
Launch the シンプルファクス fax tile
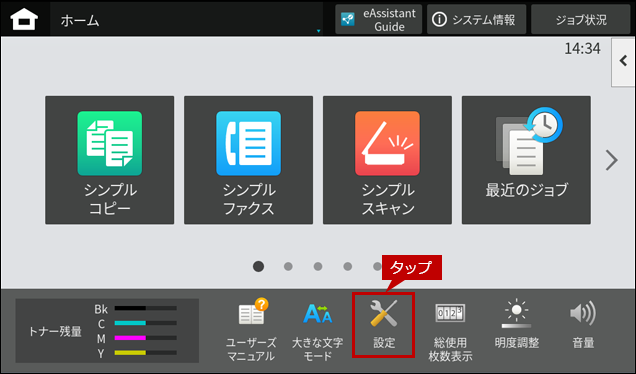[248, 160]
